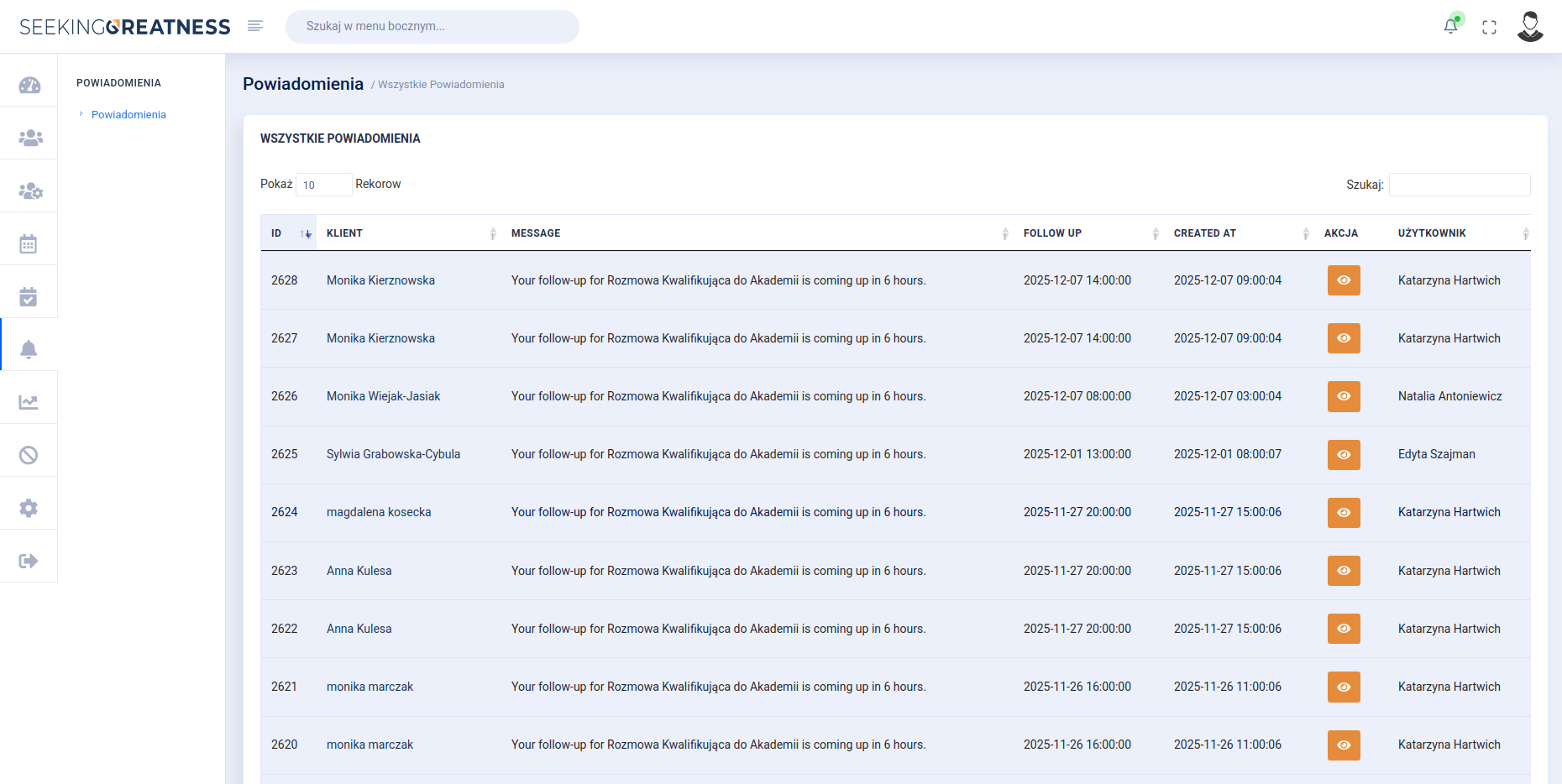1562x784 pixels.
Task: Open the user avatar profile menu
Action: click(x=1530, y=26)
